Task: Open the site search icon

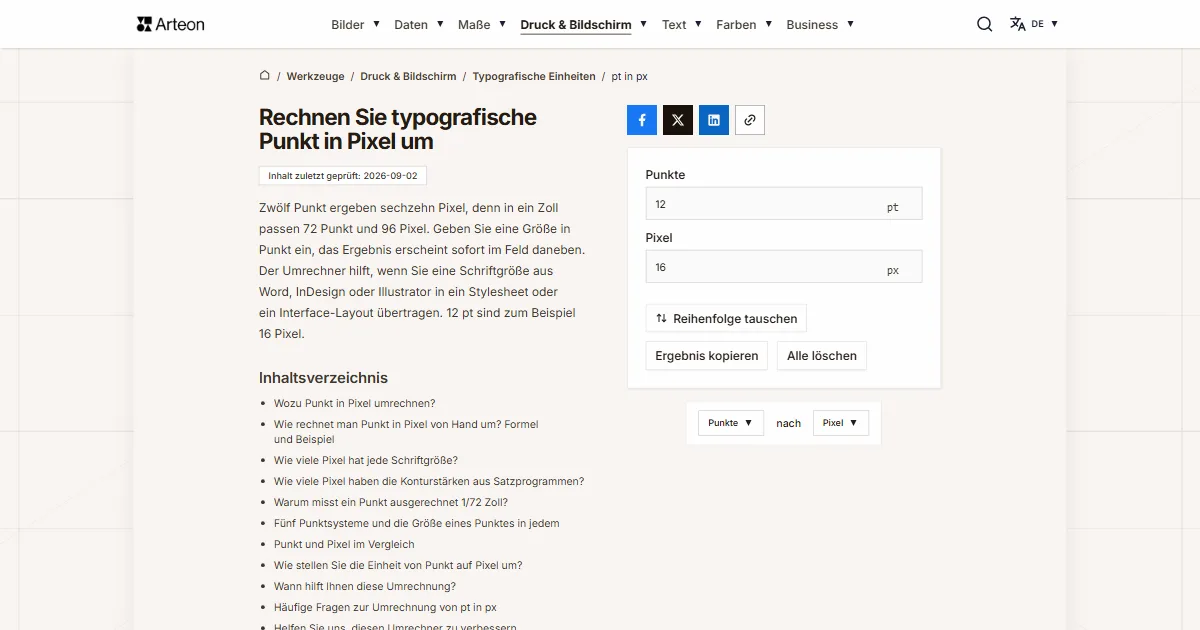Action: 985,24
